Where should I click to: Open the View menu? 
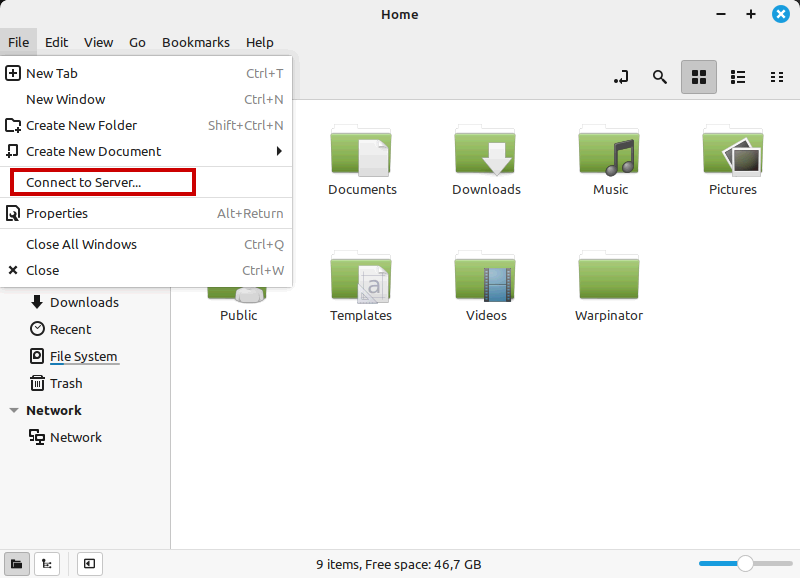click(x=98, y=42)
